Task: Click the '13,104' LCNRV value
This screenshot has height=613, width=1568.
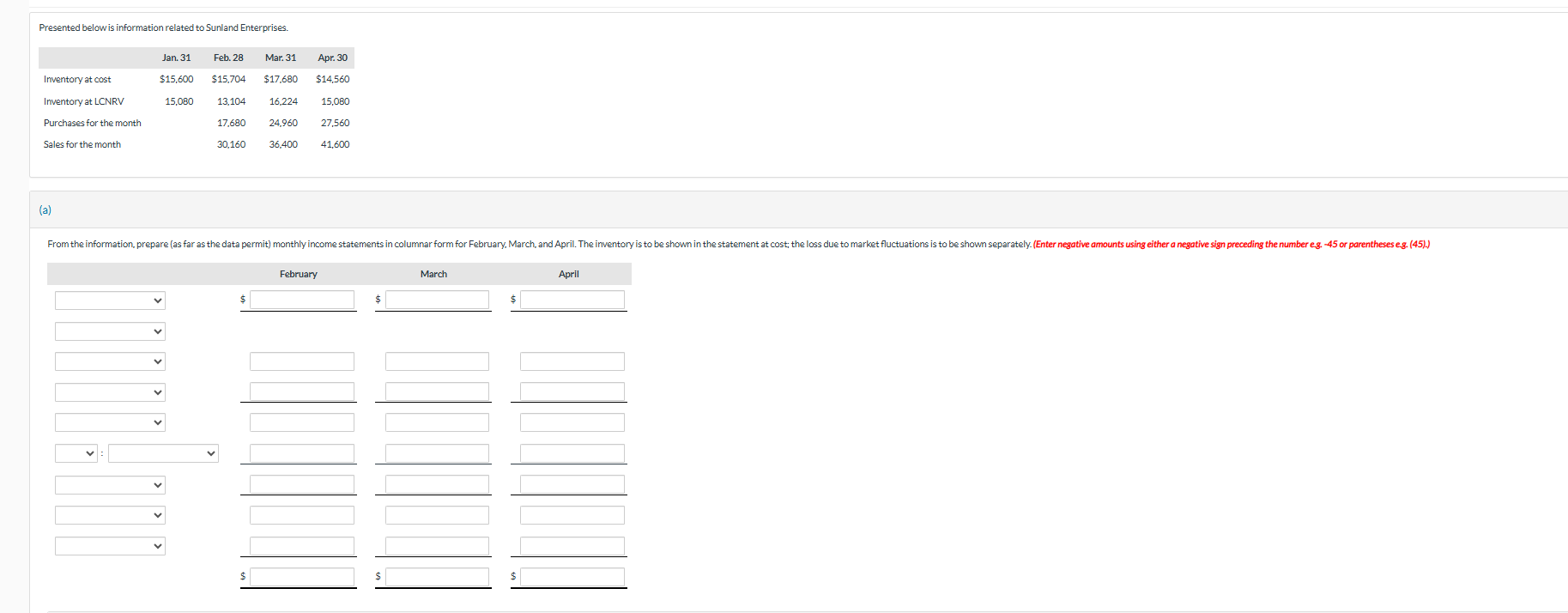Action: tap(232, 101)
